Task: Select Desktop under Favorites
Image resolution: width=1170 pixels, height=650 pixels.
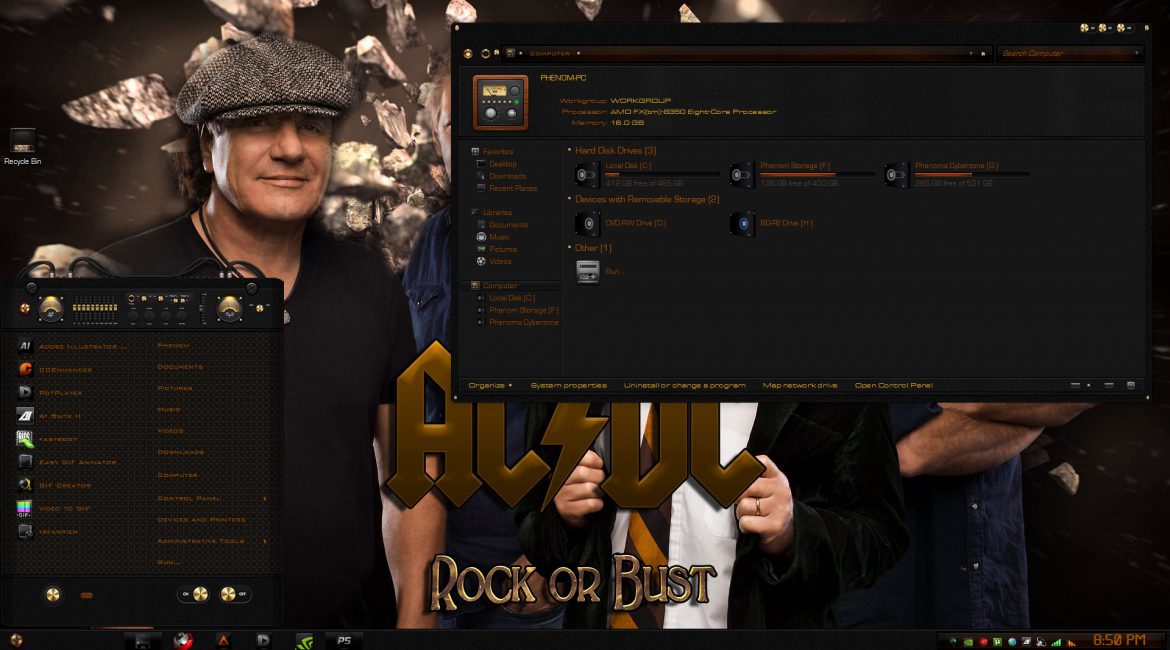Action: coord(502,163)
